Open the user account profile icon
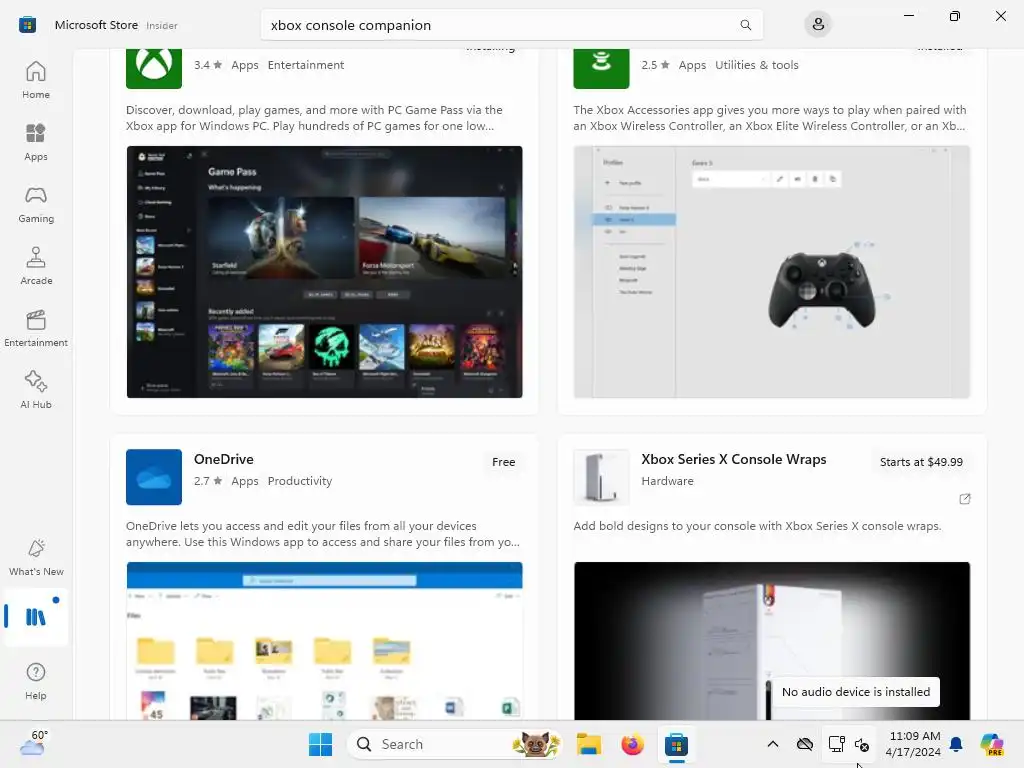 coord(818,25)
